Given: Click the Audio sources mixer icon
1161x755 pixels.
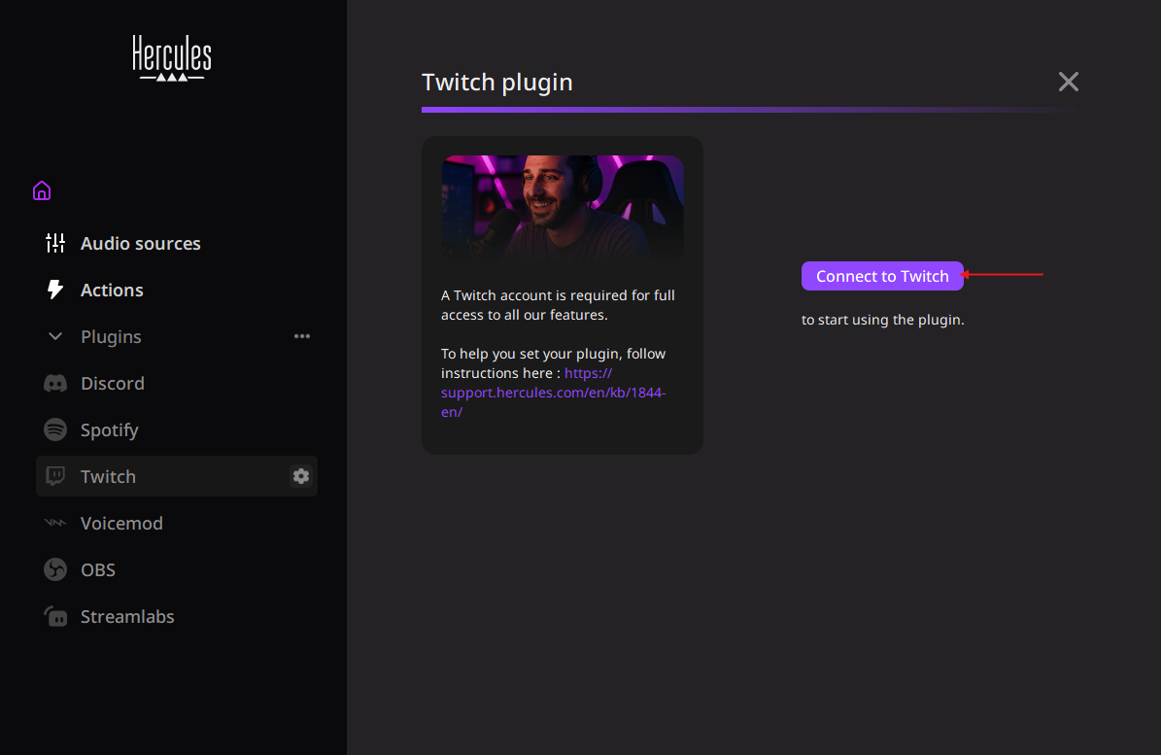Looking at the screenshot, I should (55, 243).
